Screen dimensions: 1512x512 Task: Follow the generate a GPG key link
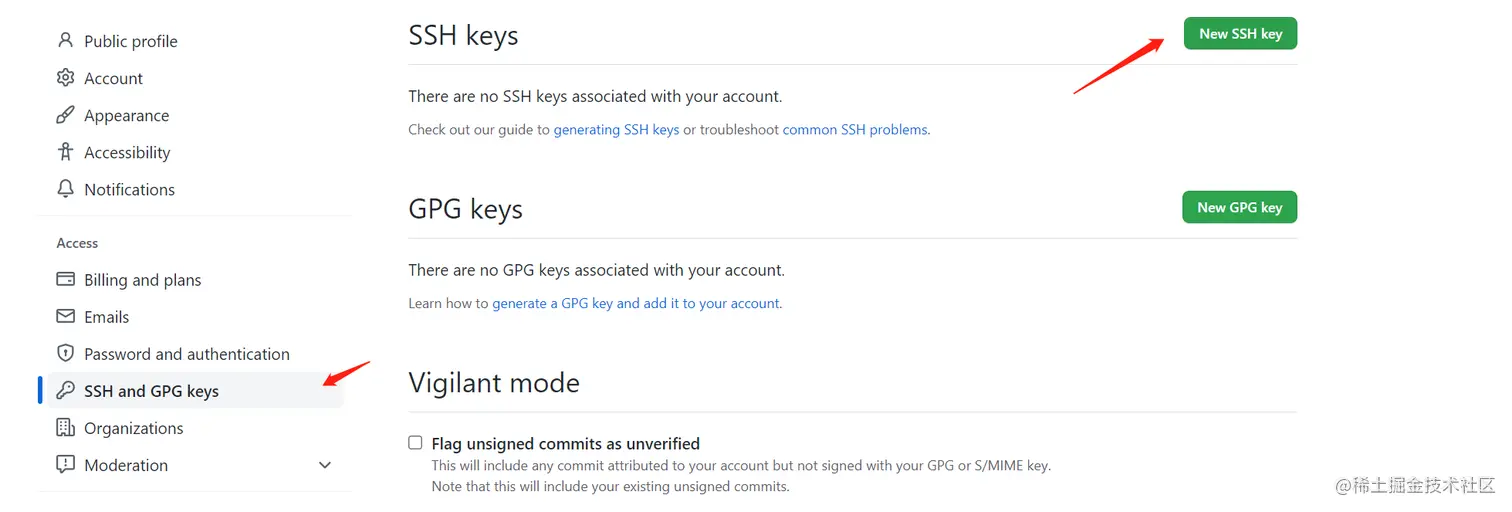635,303
